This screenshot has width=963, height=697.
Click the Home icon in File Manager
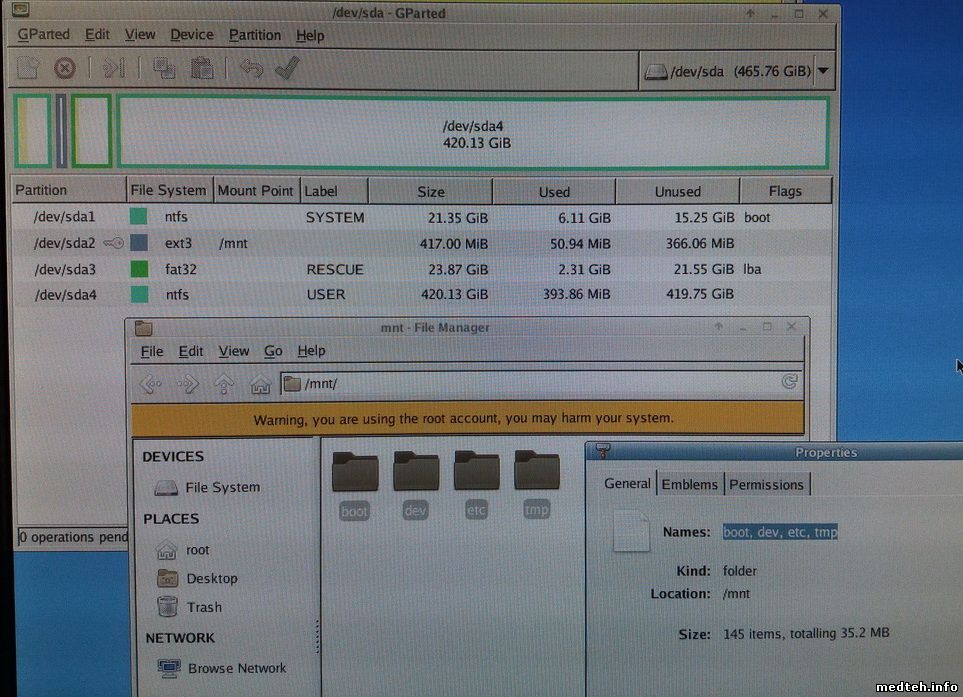coord(260,383)
